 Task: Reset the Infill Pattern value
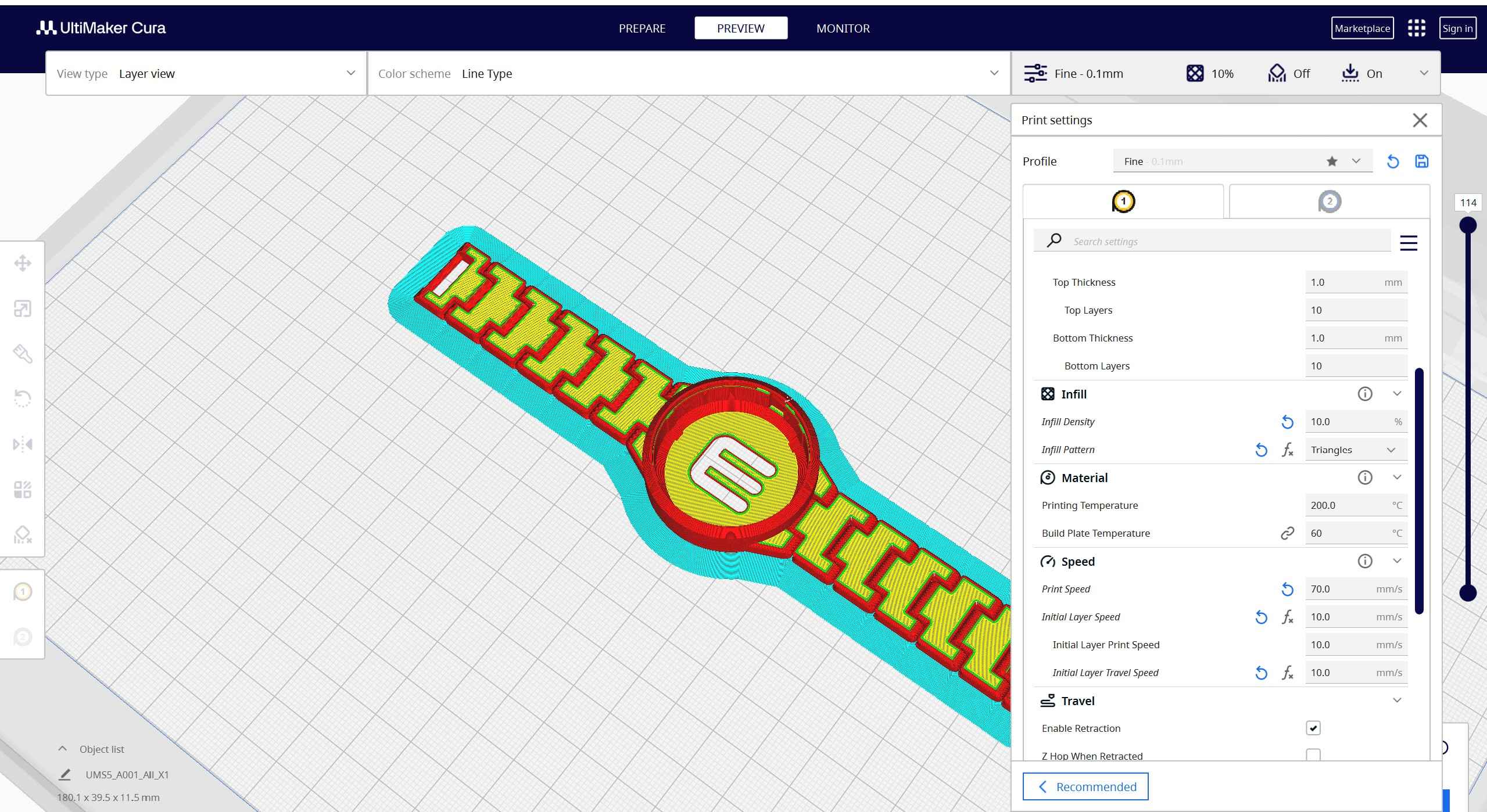tap(1261, 450)
